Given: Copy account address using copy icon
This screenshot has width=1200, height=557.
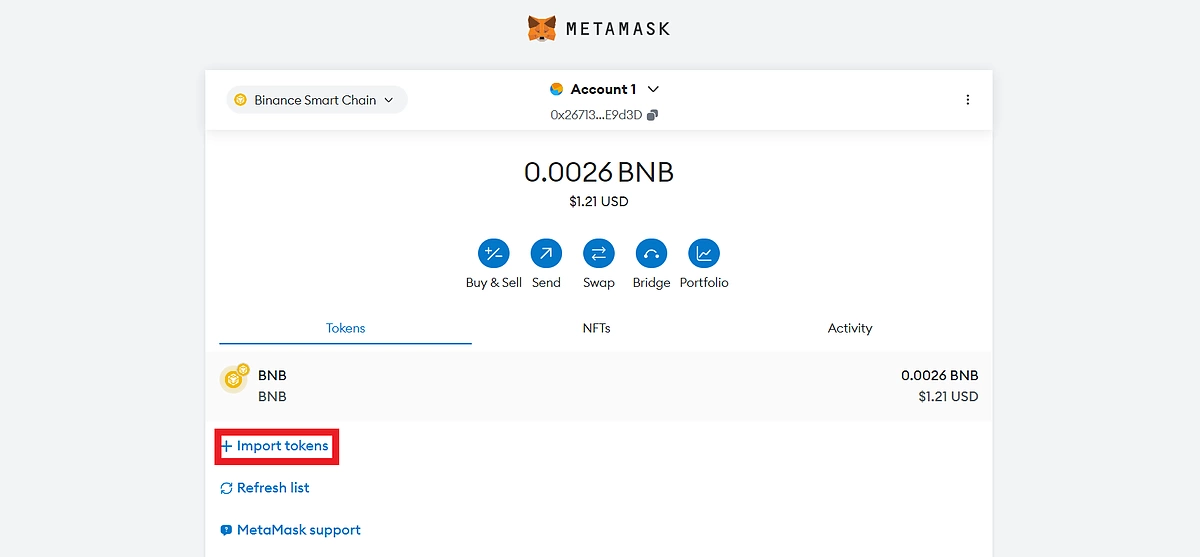Looking at the screenshot, I should pos(652,115).
